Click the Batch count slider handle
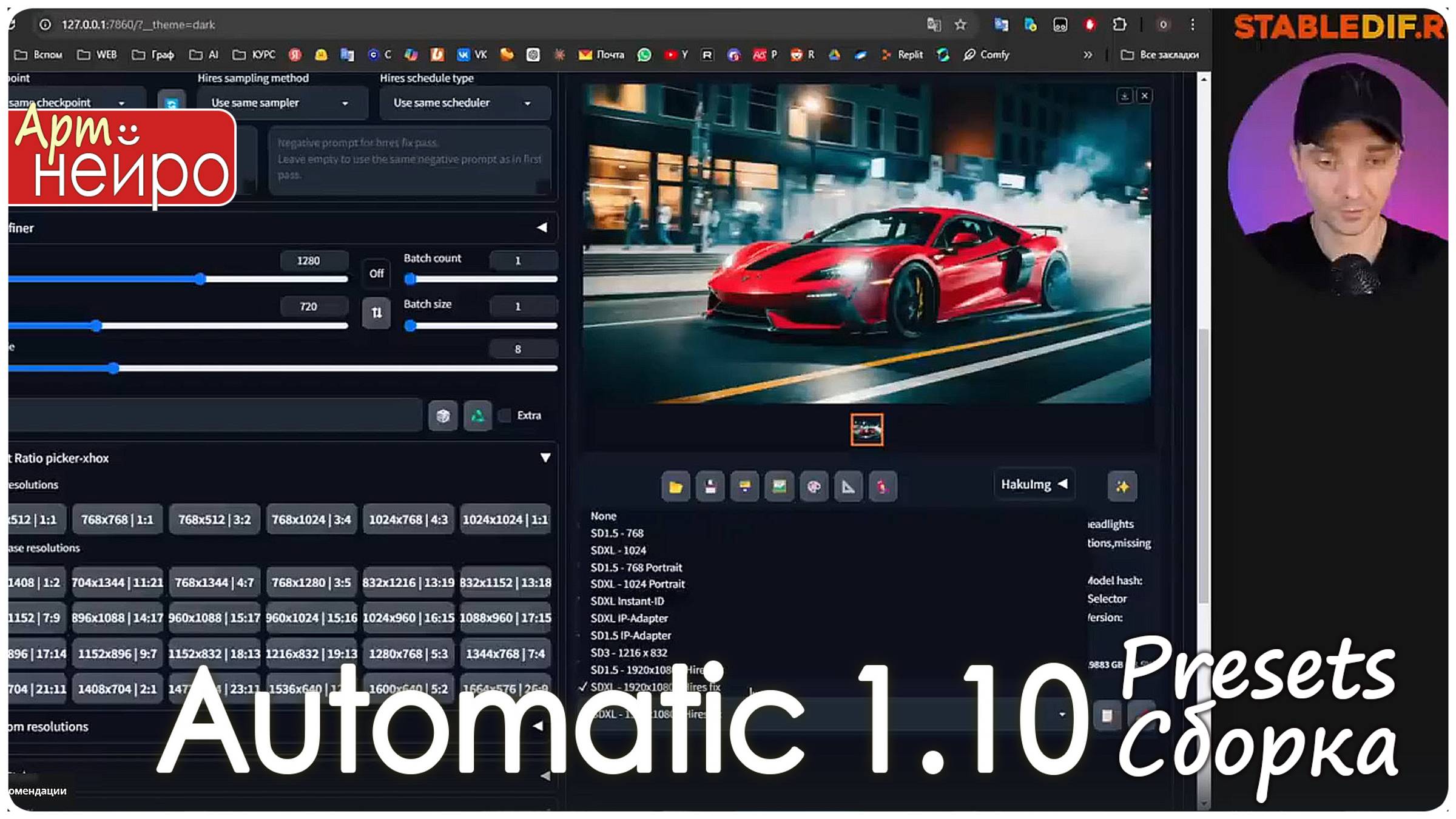 coord(411,278)
